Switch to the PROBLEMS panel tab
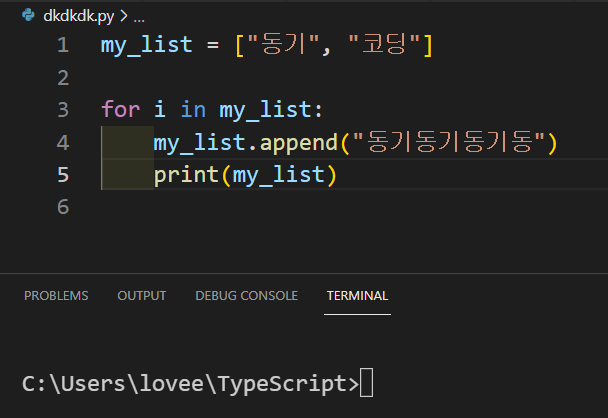The height and width of the screenshot is (418, 608). (x=56, y=296)
